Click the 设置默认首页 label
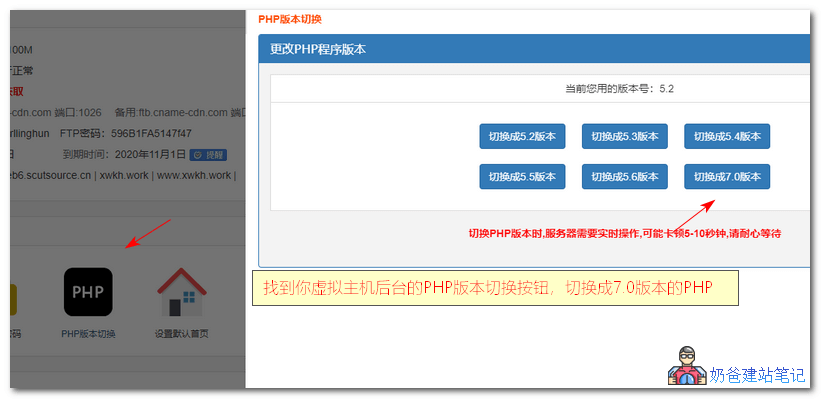The width and height of the screenshot is (821, 399). point(182,334)
